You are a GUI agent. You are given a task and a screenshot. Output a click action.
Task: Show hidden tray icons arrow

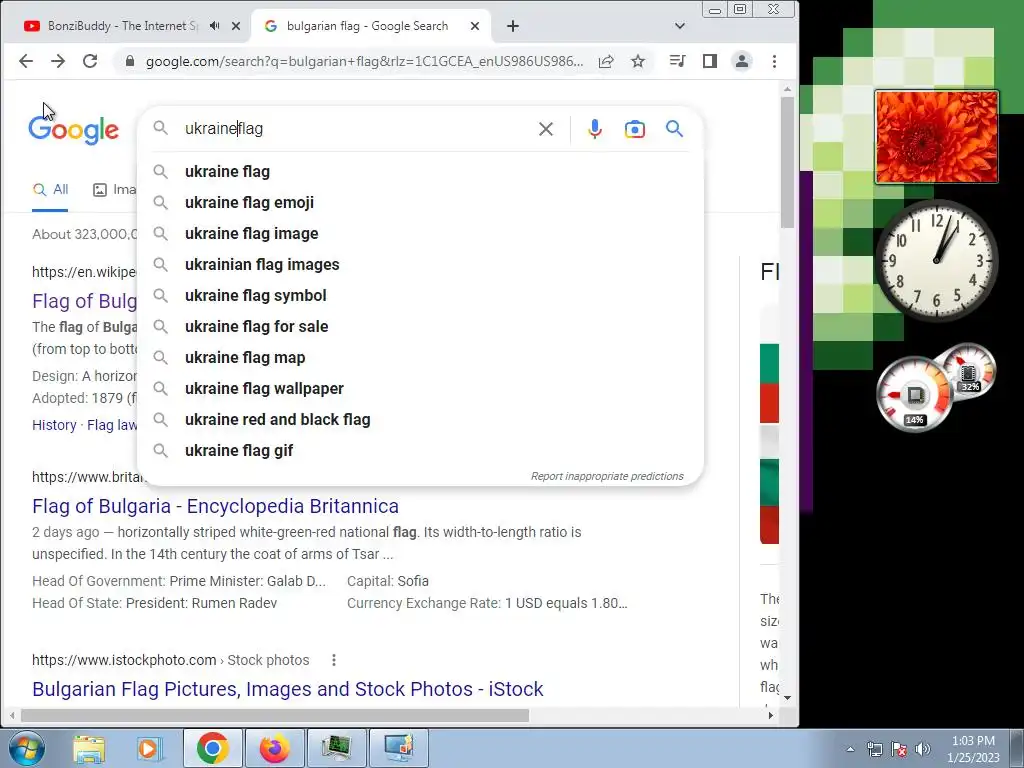coord(850,749)
